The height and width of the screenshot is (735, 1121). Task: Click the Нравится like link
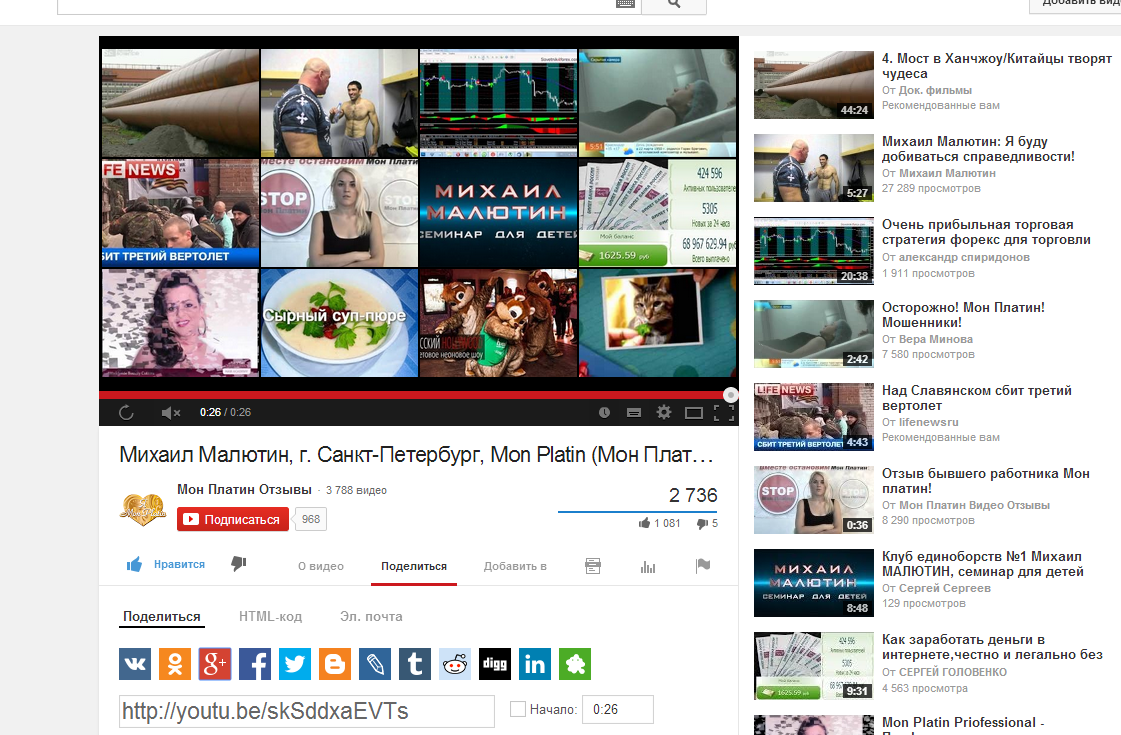[179, 565]
